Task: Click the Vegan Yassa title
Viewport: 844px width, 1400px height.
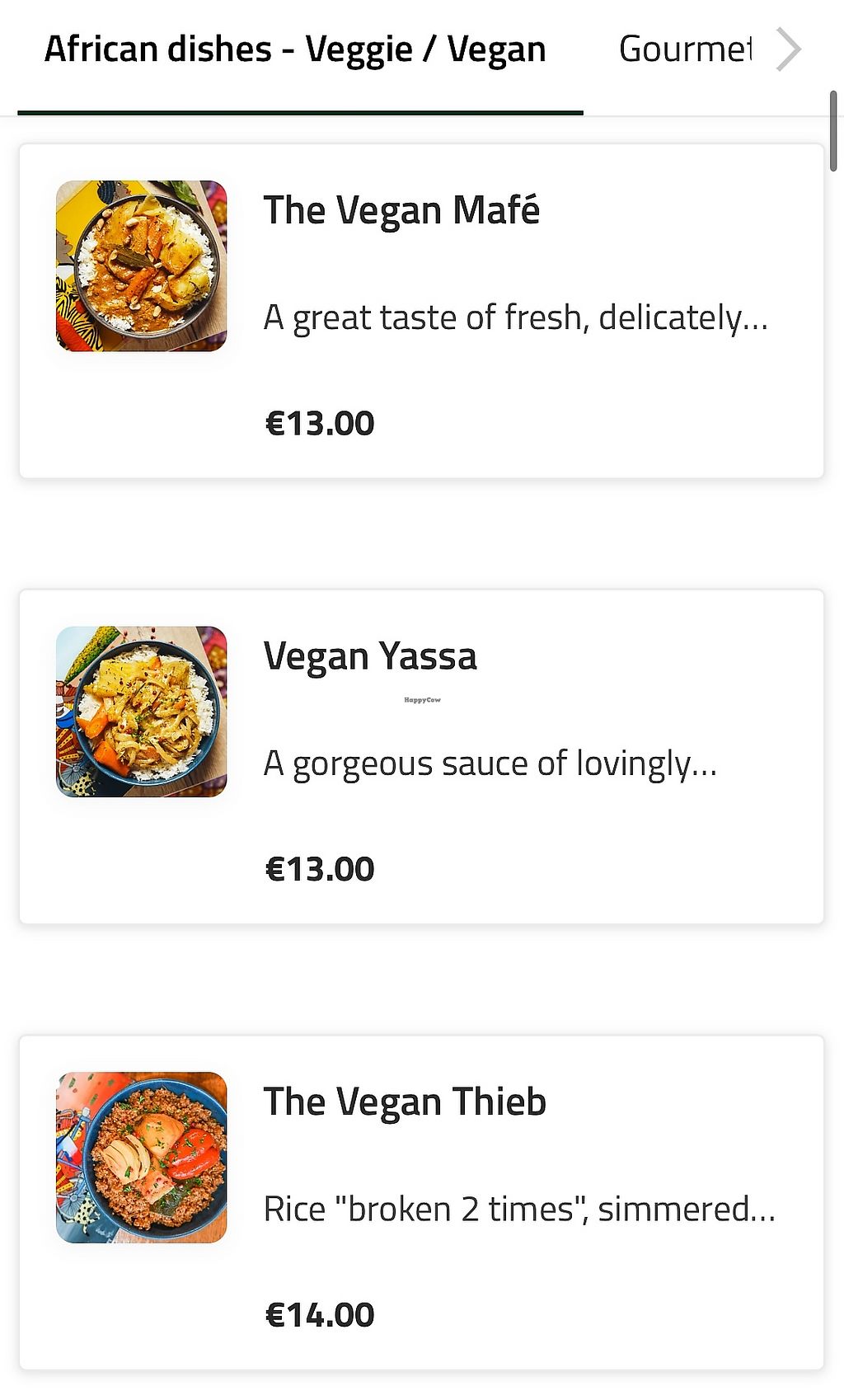Action: [370, 657]
